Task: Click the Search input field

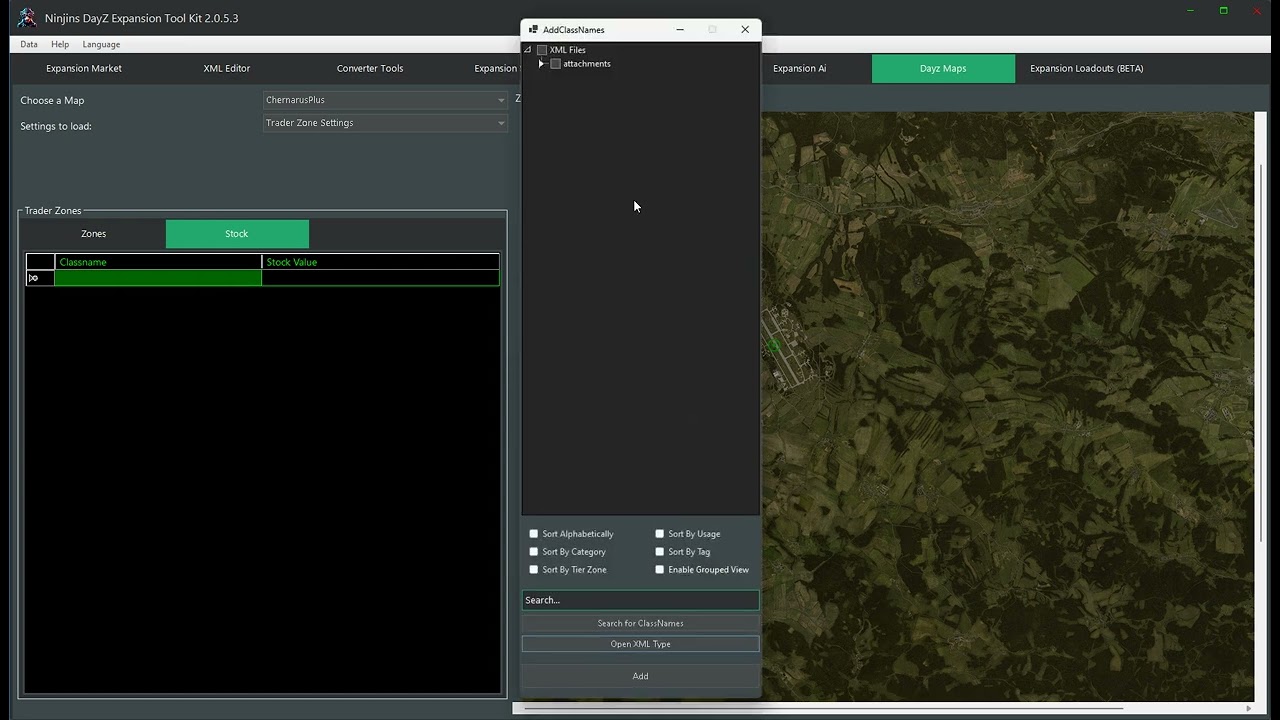Action: pyautogui.click(x=640, y=600)
